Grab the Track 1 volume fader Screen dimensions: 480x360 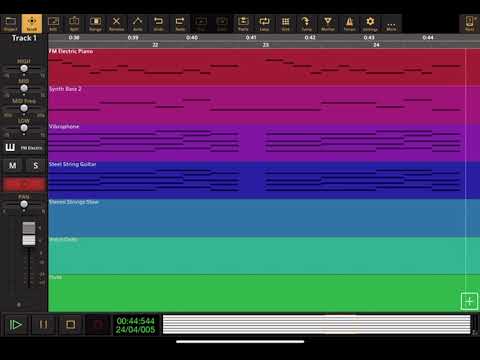(x=29, y=234)
